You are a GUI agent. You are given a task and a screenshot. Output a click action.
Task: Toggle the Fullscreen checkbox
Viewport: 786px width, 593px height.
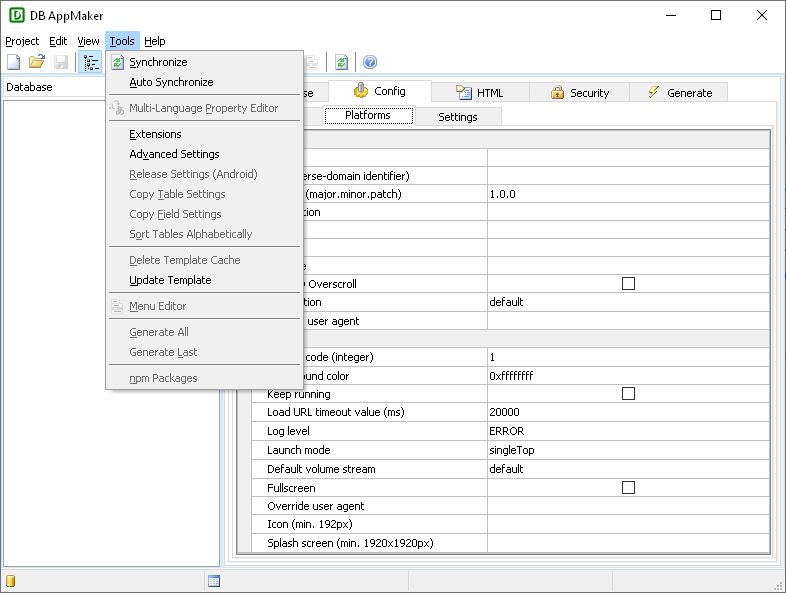(x=628, y=487)
